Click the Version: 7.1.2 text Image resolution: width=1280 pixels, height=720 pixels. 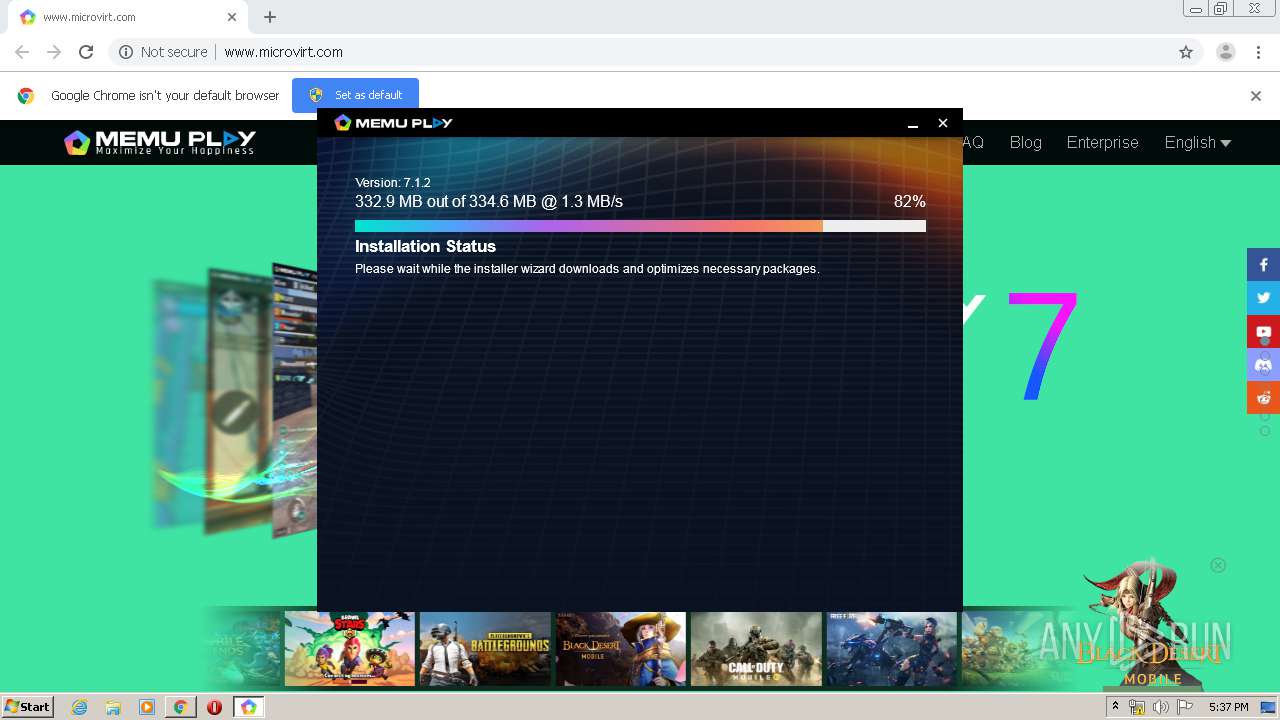coord(393,183)
